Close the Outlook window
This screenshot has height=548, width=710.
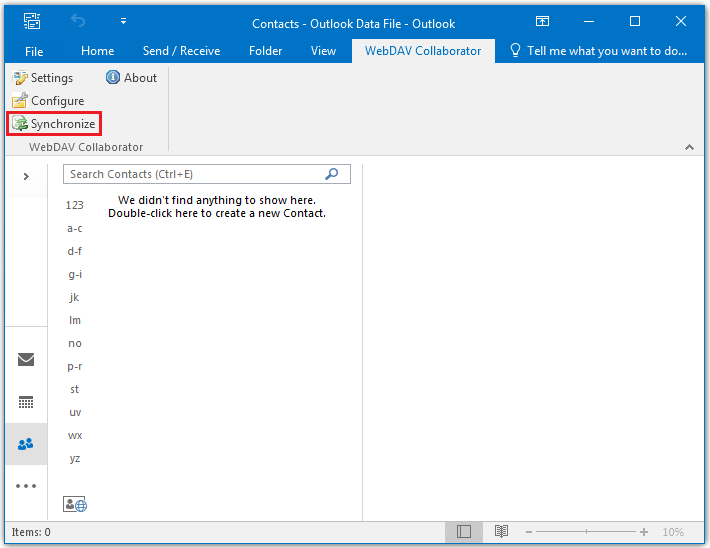(681, 21)
